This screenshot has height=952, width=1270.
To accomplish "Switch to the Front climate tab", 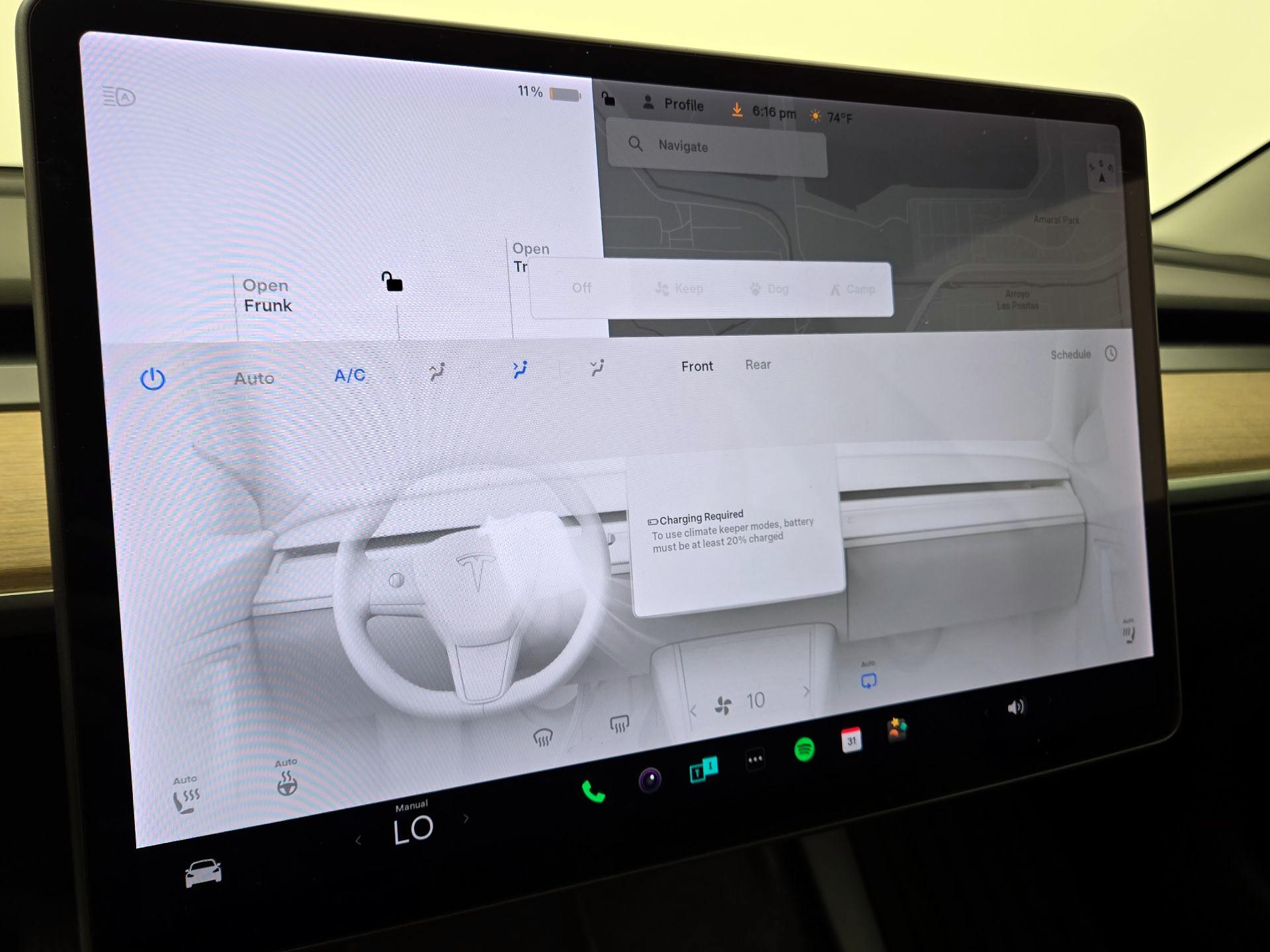I will tap(697, 366).
